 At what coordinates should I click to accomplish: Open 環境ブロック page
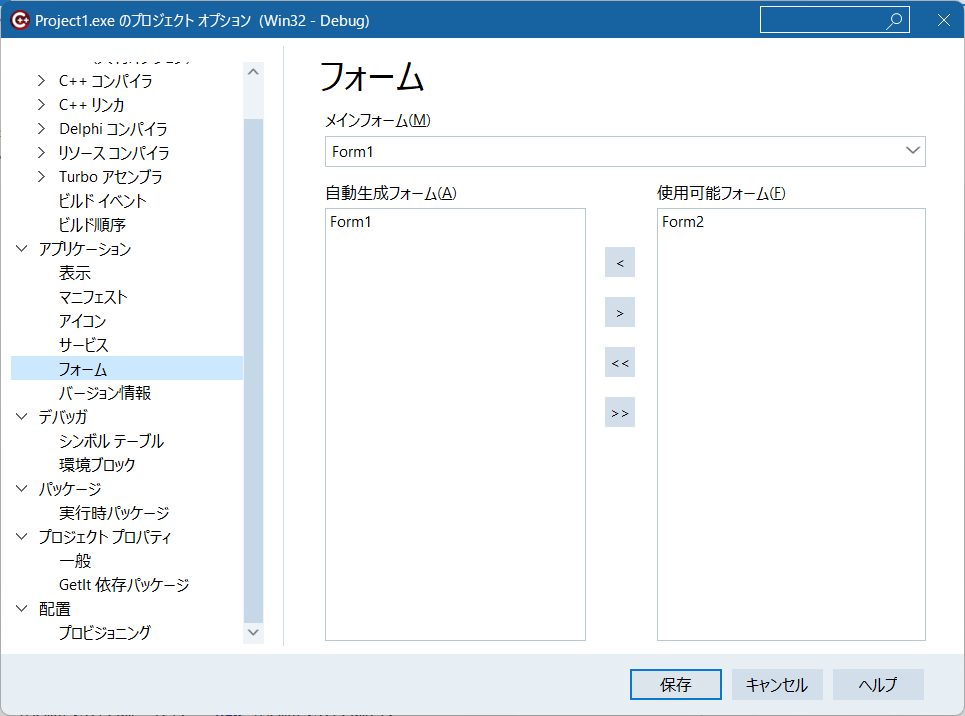click(97, 465)
